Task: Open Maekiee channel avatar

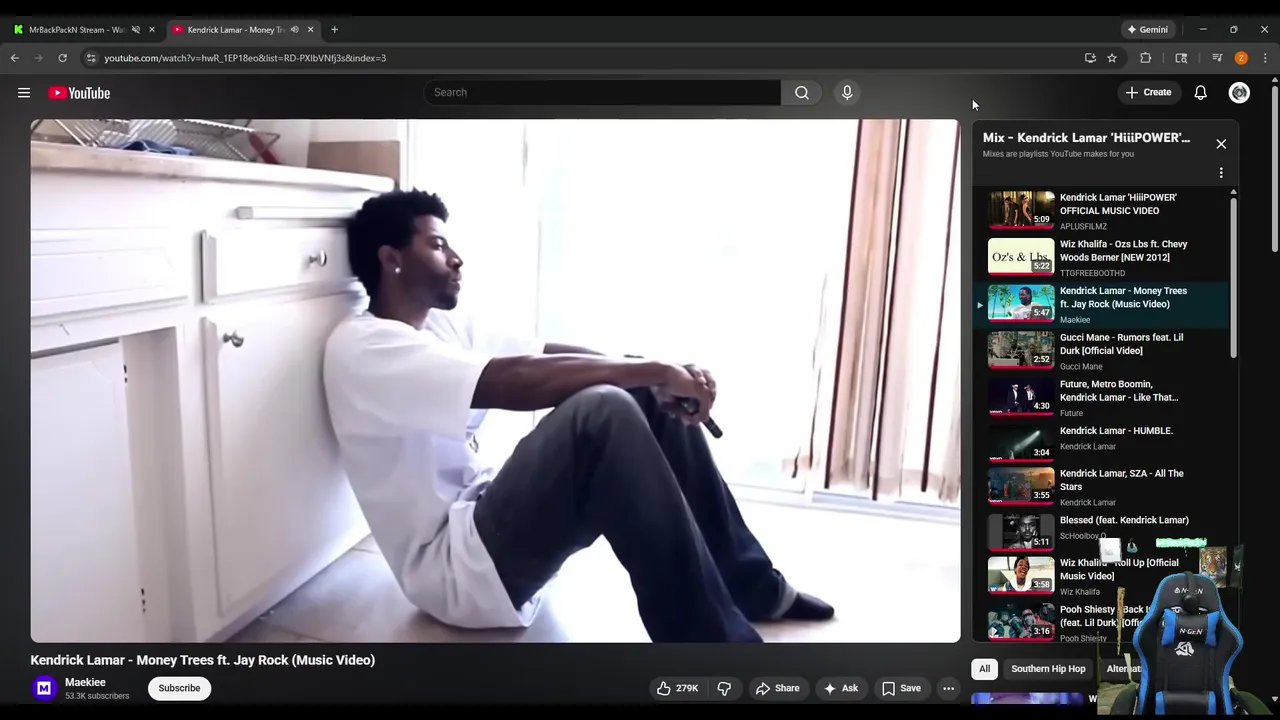Action: click(x=44, y=688)
